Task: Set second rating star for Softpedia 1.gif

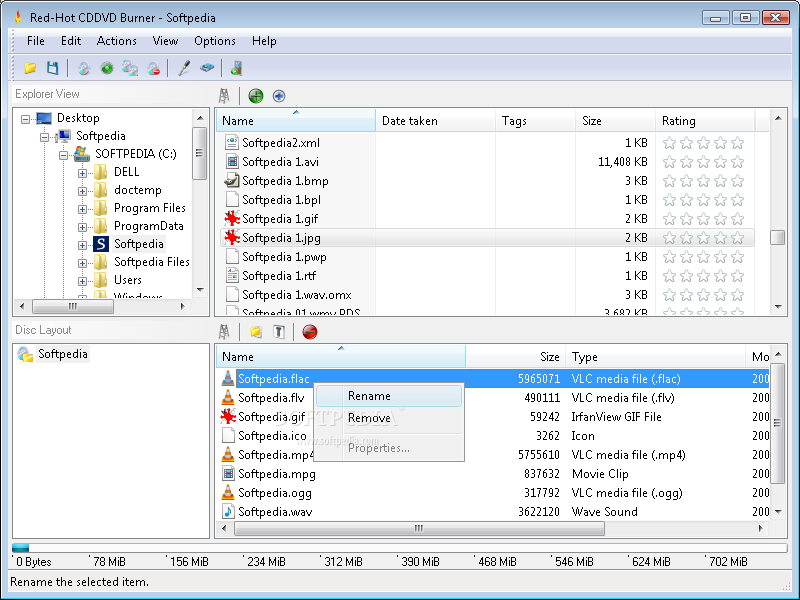Action: pyautogui.click(x=686, y=219)
